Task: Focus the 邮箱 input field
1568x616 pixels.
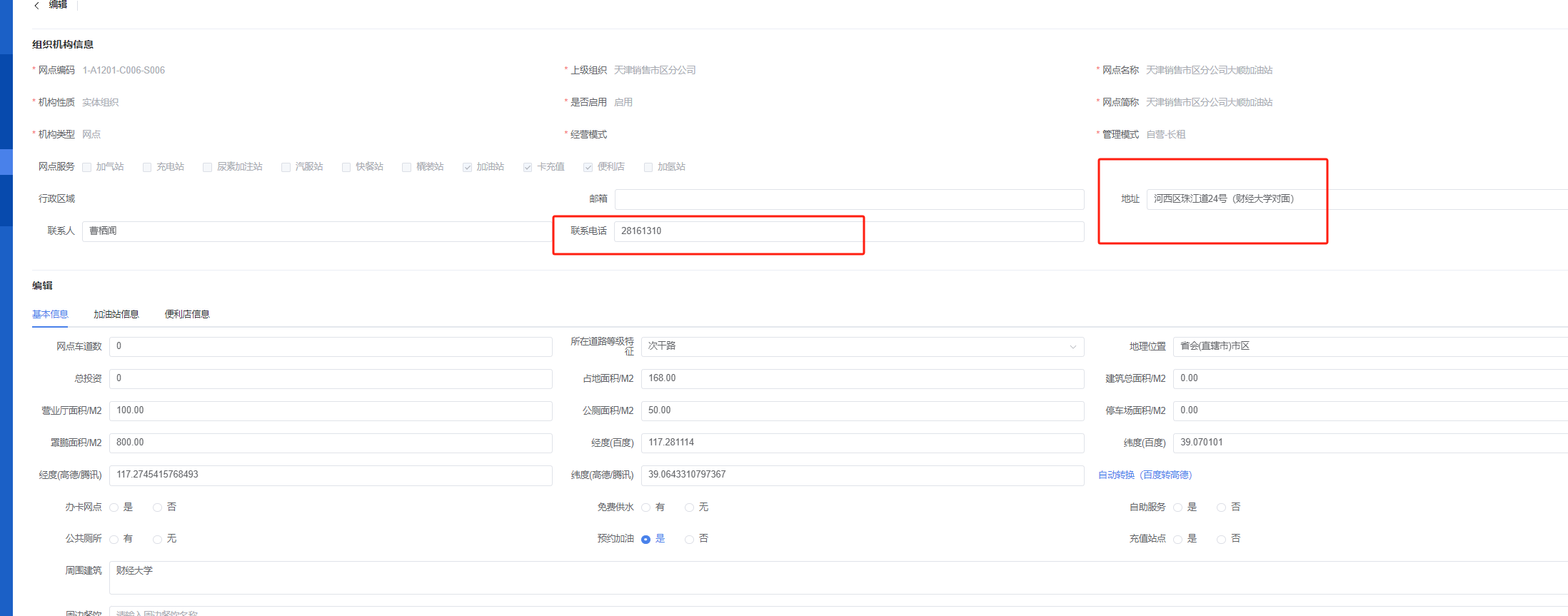Action: click(848, 199)
